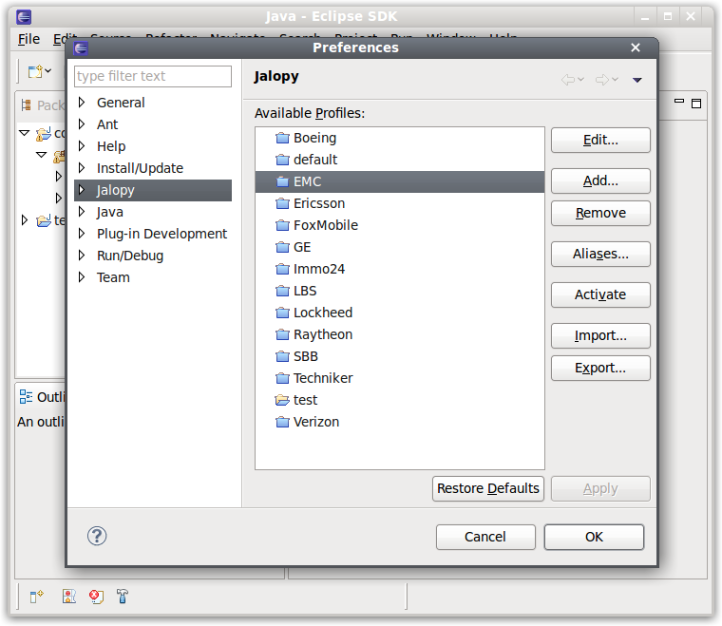This screenshot has height=626, width=722.
Task: Open the Aliases... dialog
Action: [600, 254]
